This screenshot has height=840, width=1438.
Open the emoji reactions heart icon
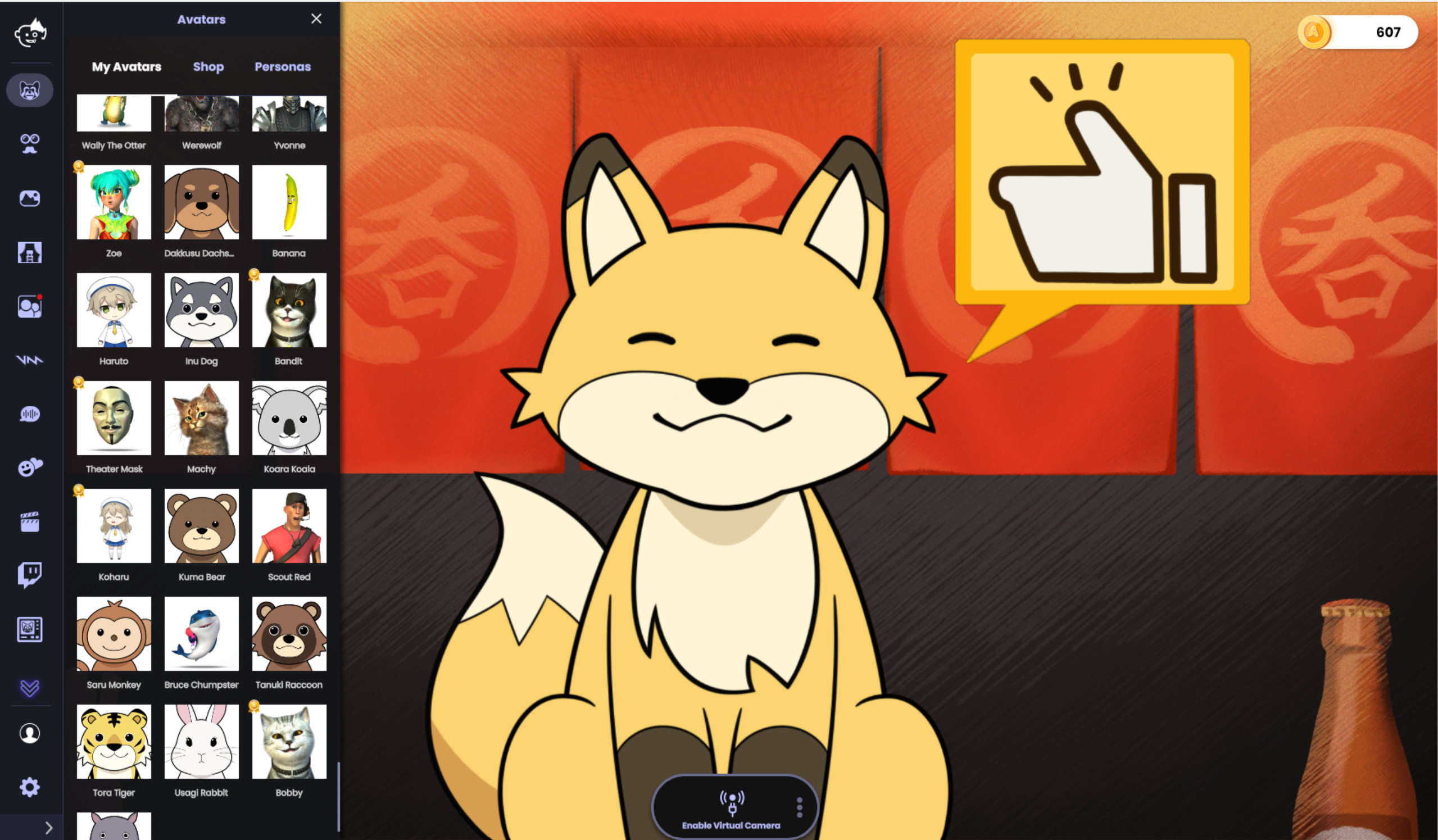[x=30, y=467]
